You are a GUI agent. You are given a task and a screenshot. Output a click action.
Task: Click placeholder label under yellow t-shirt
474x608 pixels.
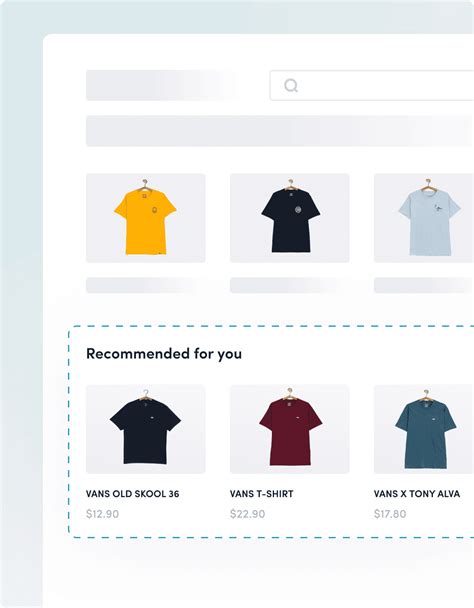tap(144, 285)
